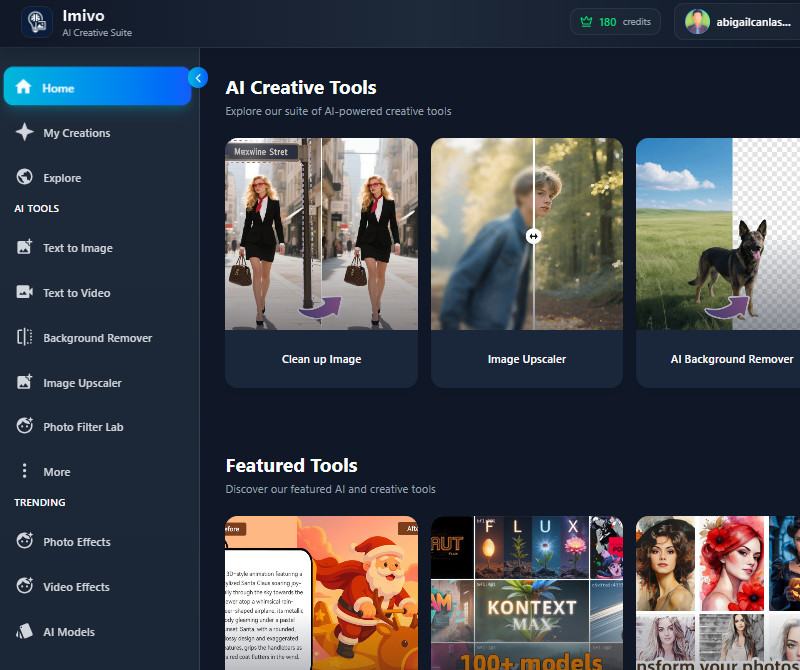Click the My Creations sparkle icon
Screen dimensions: 800x670
tap(24, 132)
